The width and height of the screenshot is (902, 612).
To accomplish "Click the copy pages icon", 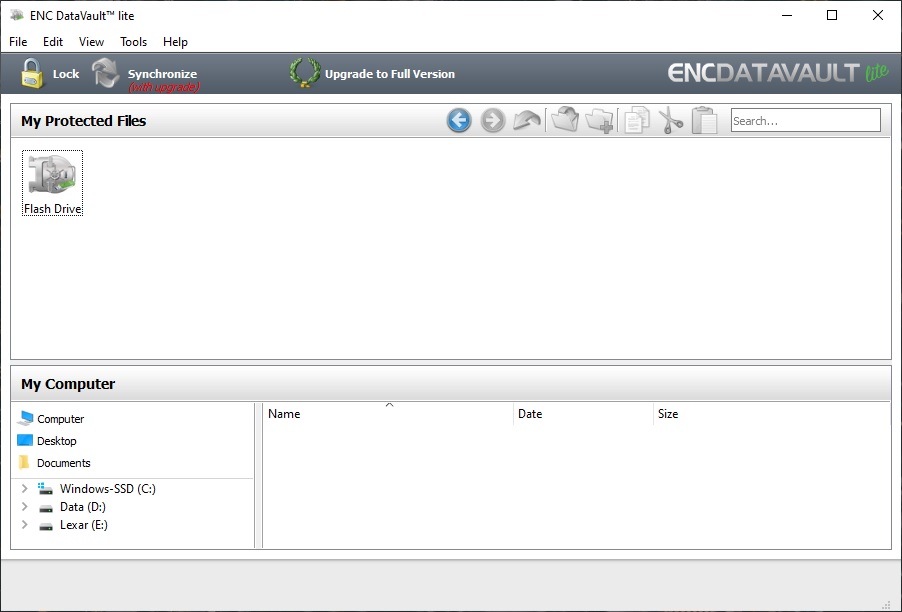I will point(637,120).
